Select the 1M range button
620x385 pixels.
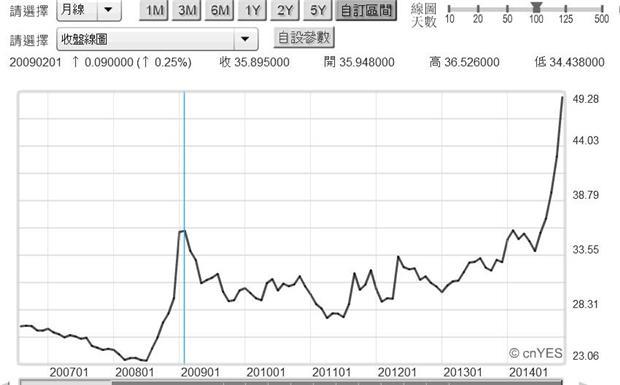[x=154, y=10]
